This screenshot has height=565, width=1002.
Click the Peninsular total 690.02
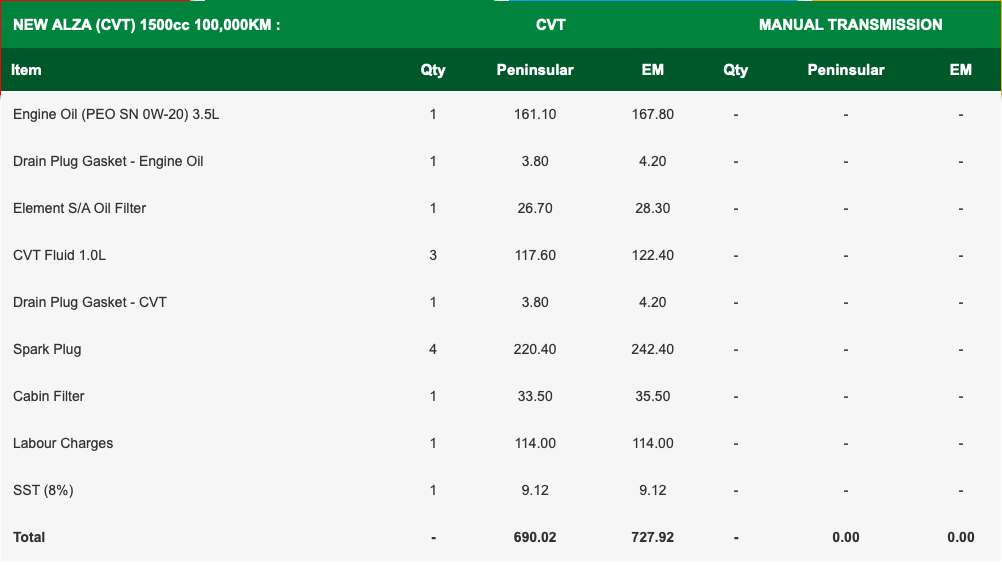tap(535, 537)
